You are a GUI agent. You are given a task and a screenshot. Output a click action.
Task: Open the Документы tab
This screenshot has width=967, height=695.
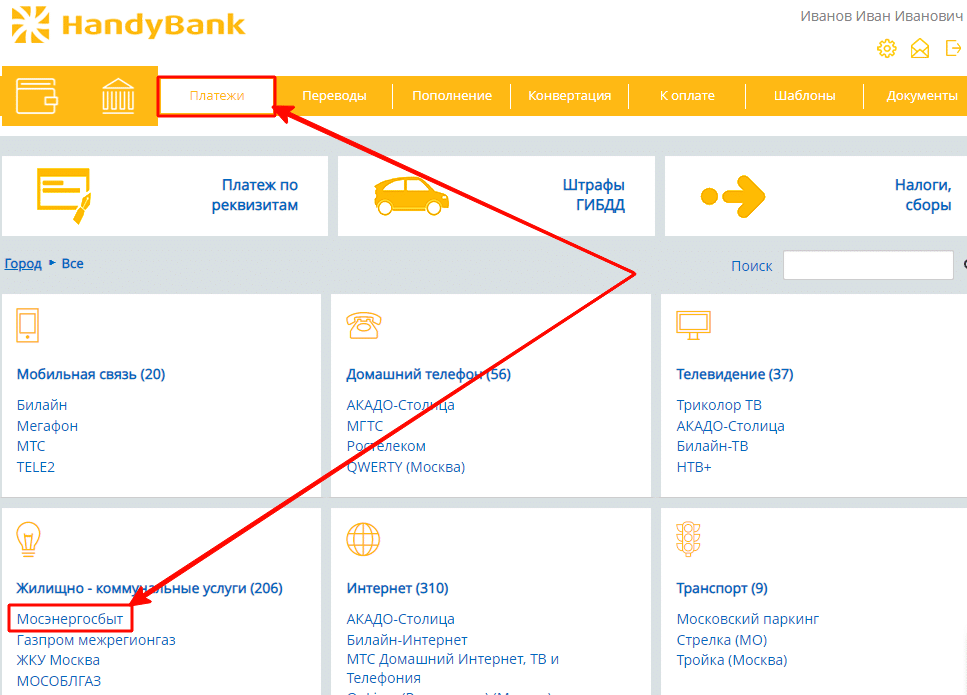(921, 96)
